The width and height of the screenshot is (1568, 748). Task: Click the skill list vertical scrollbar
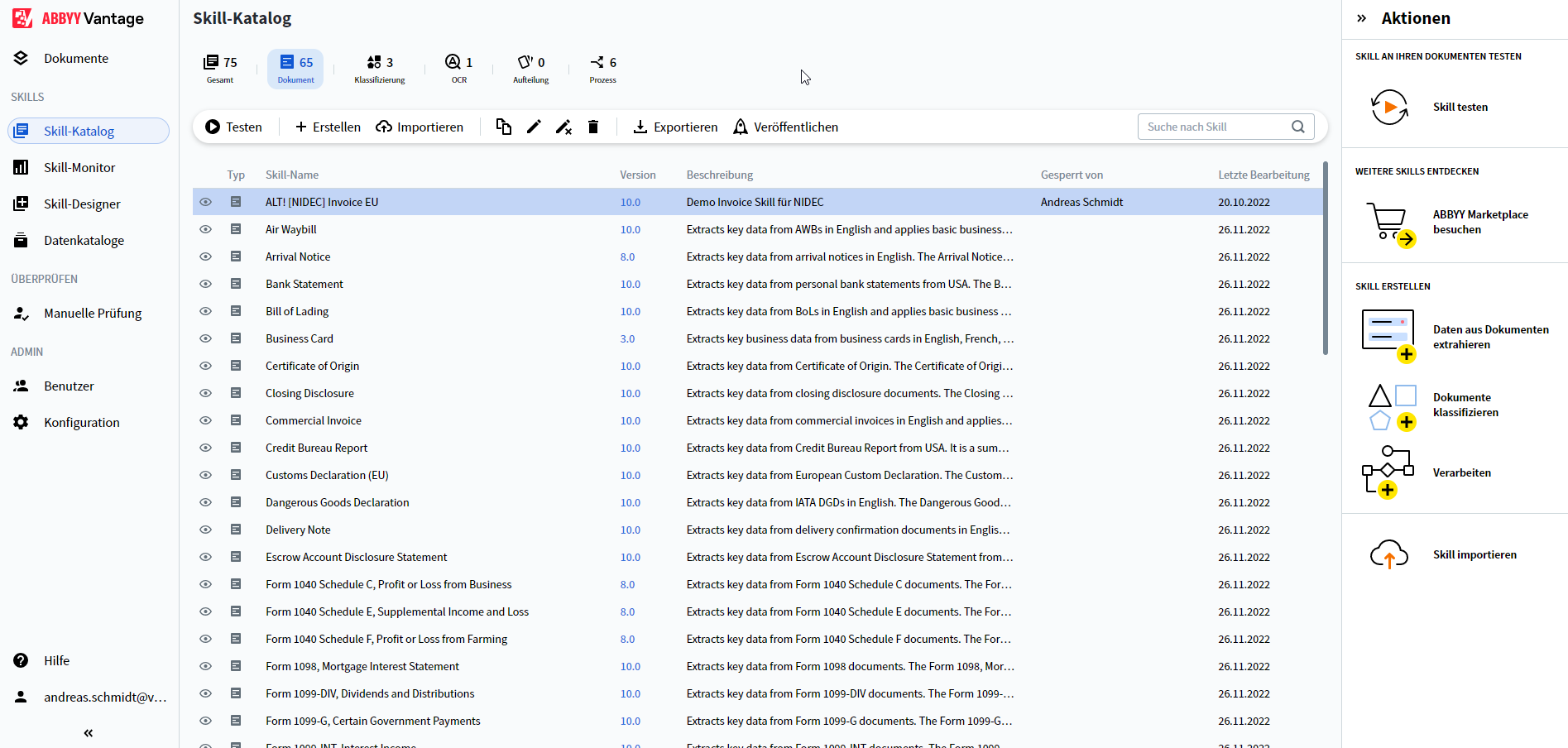point(1325,258)
